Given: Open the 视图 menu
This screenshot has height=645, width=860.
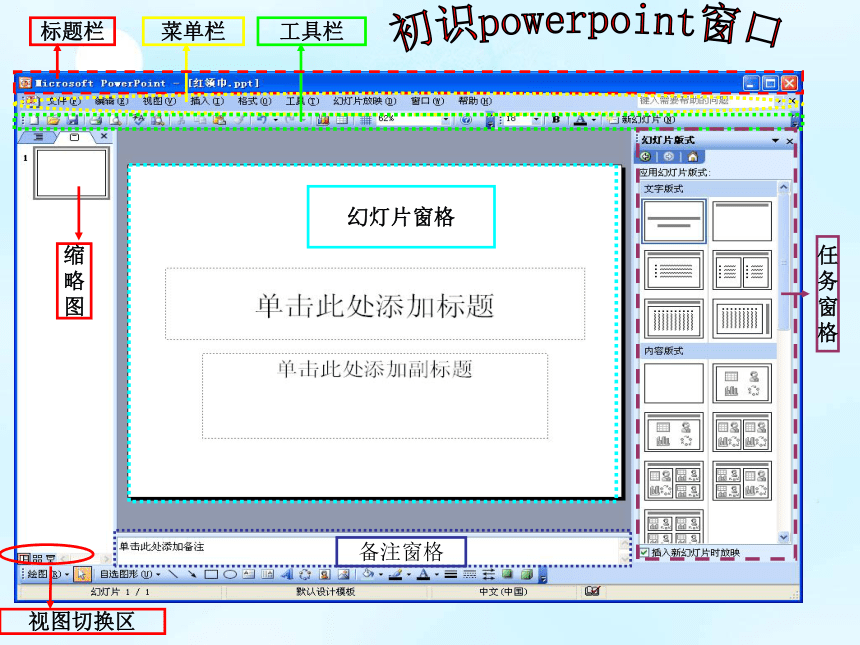Looking at the screenshot, I should point(159,101).
